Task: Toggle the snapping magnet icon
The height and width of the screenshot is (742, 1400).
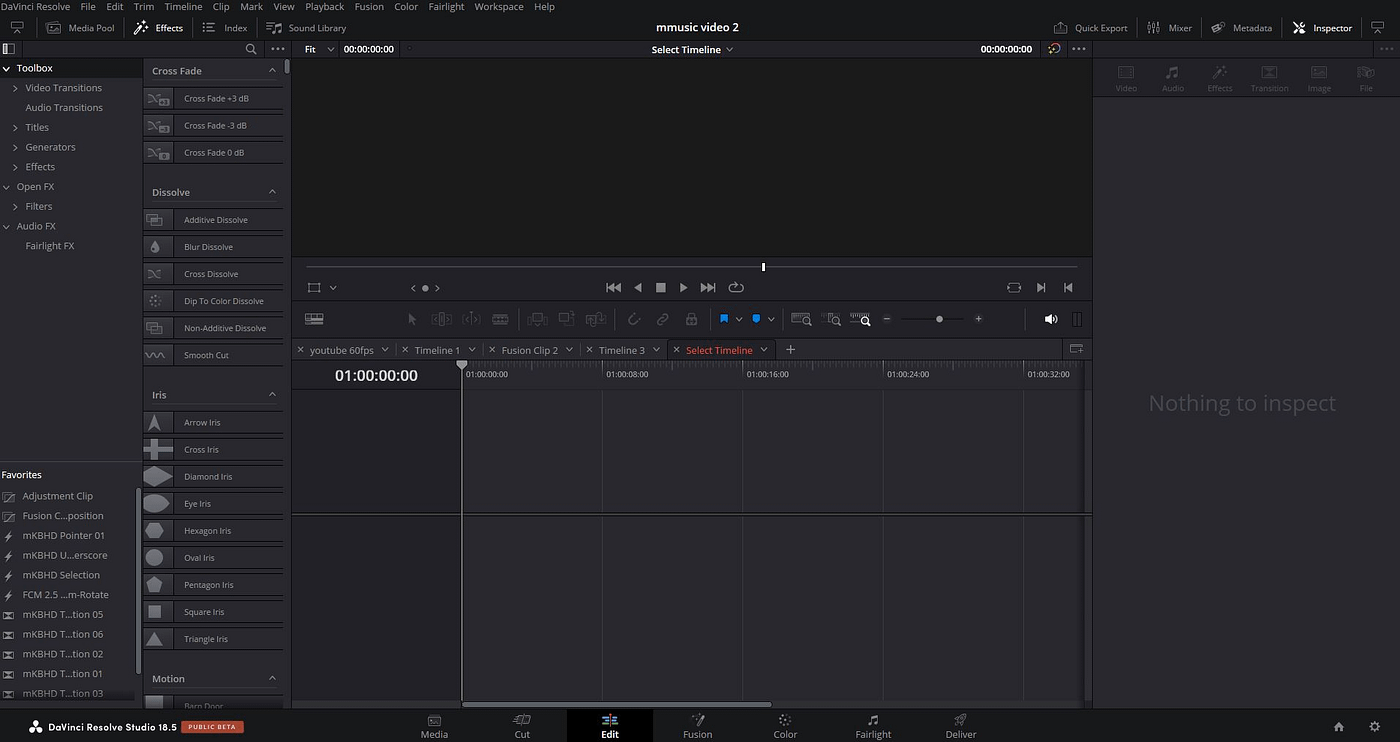Action: point(633,319)
